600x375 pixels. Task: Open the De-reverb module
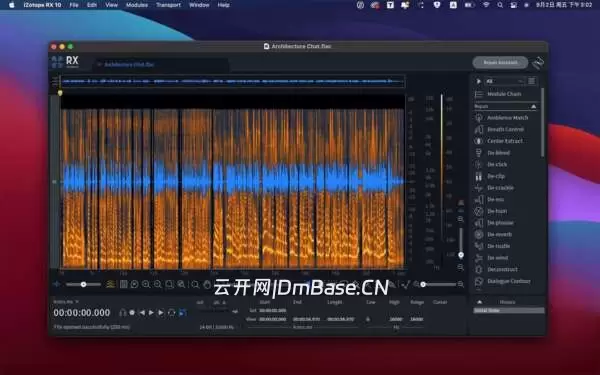(x=499, y=235)
